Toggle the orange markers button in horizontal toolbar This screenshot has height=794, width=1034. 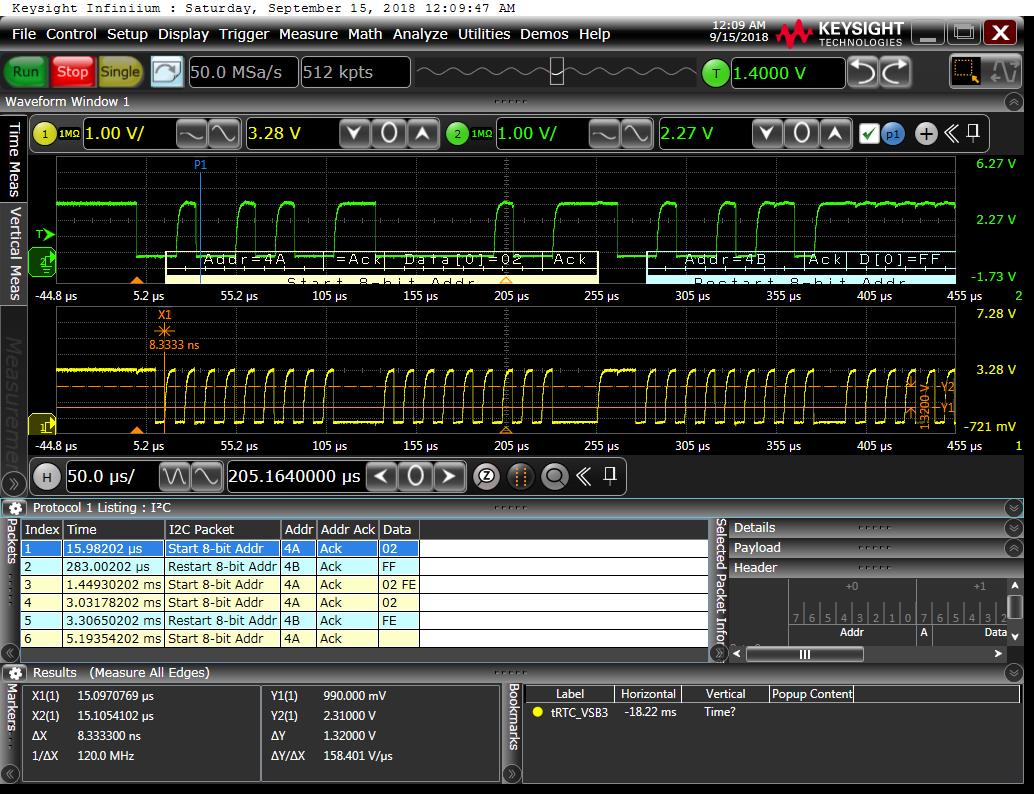pyautogui.click(x=520, y=476)
